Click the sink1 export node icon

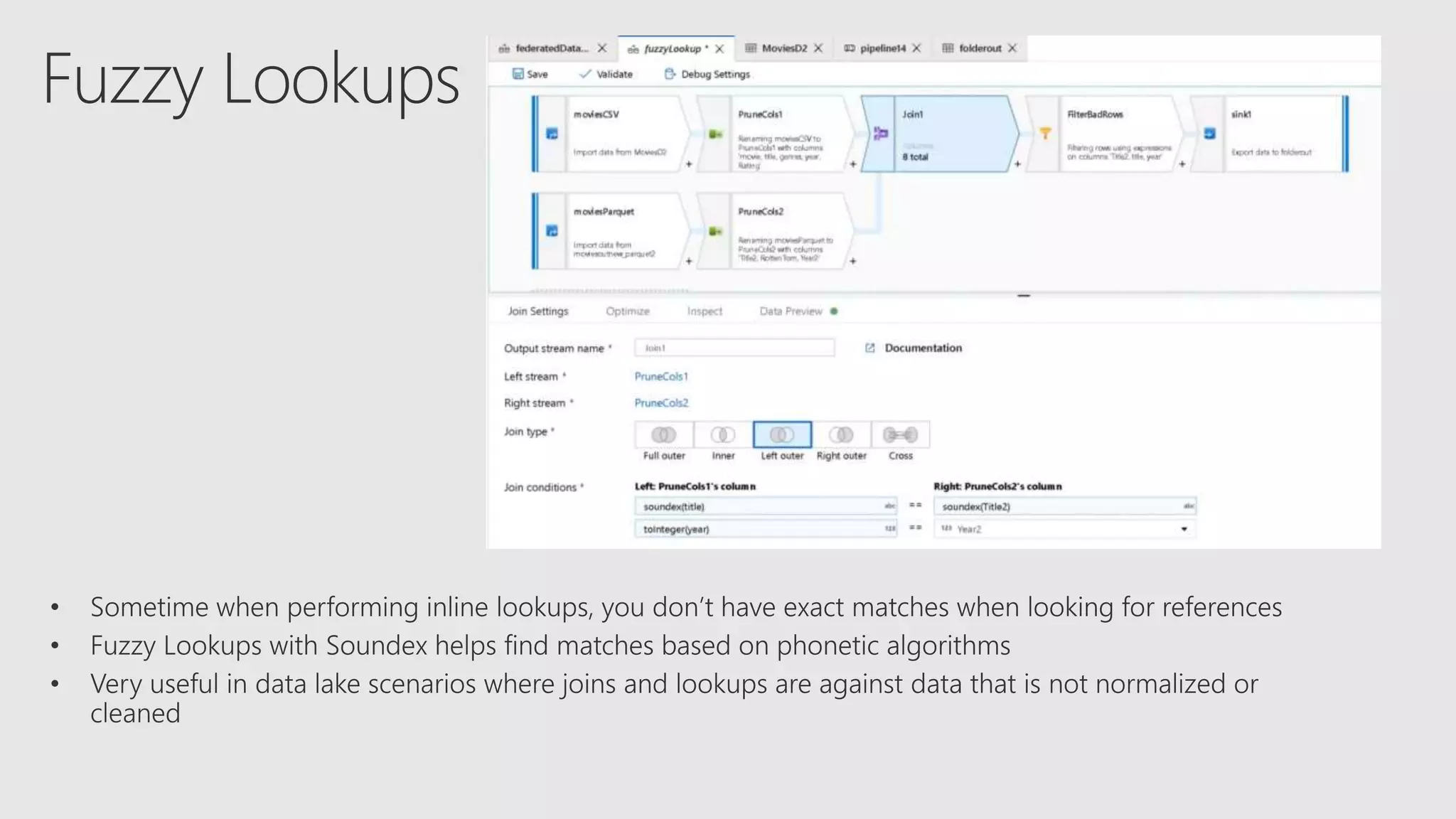1209,134
